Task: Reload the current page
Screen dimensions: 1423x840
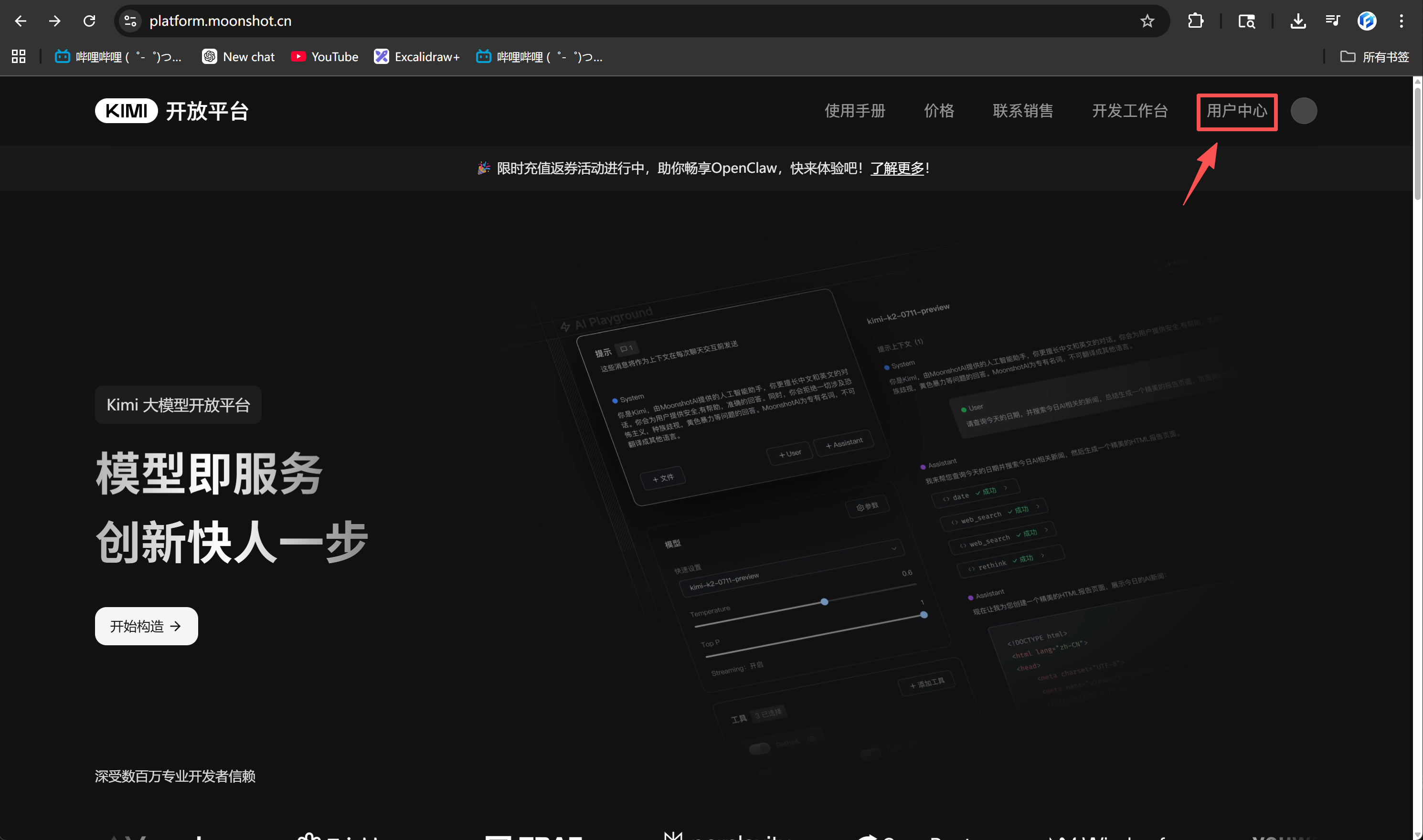Action: tap(89, 21)
